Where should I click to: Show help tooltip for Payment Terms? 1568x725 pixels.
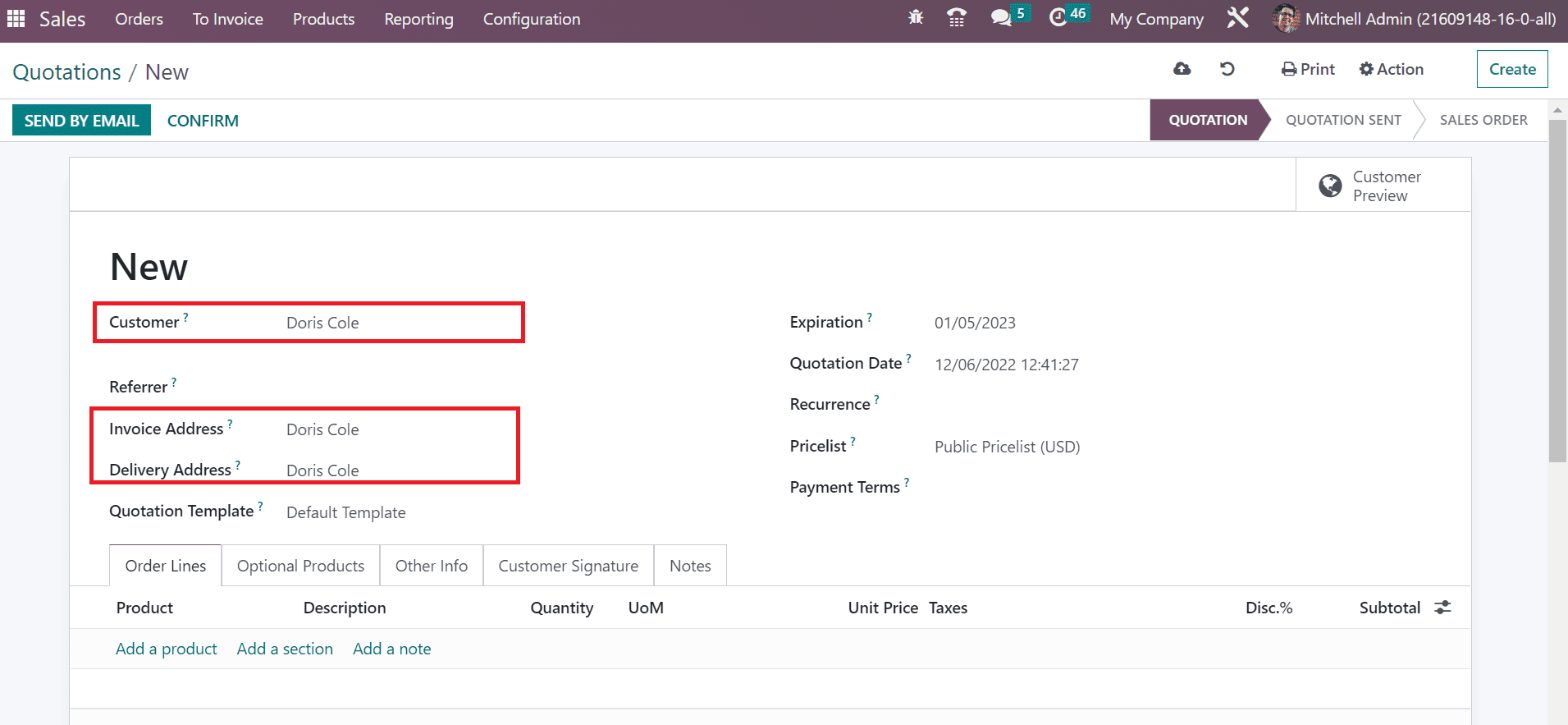coord(907,482)
